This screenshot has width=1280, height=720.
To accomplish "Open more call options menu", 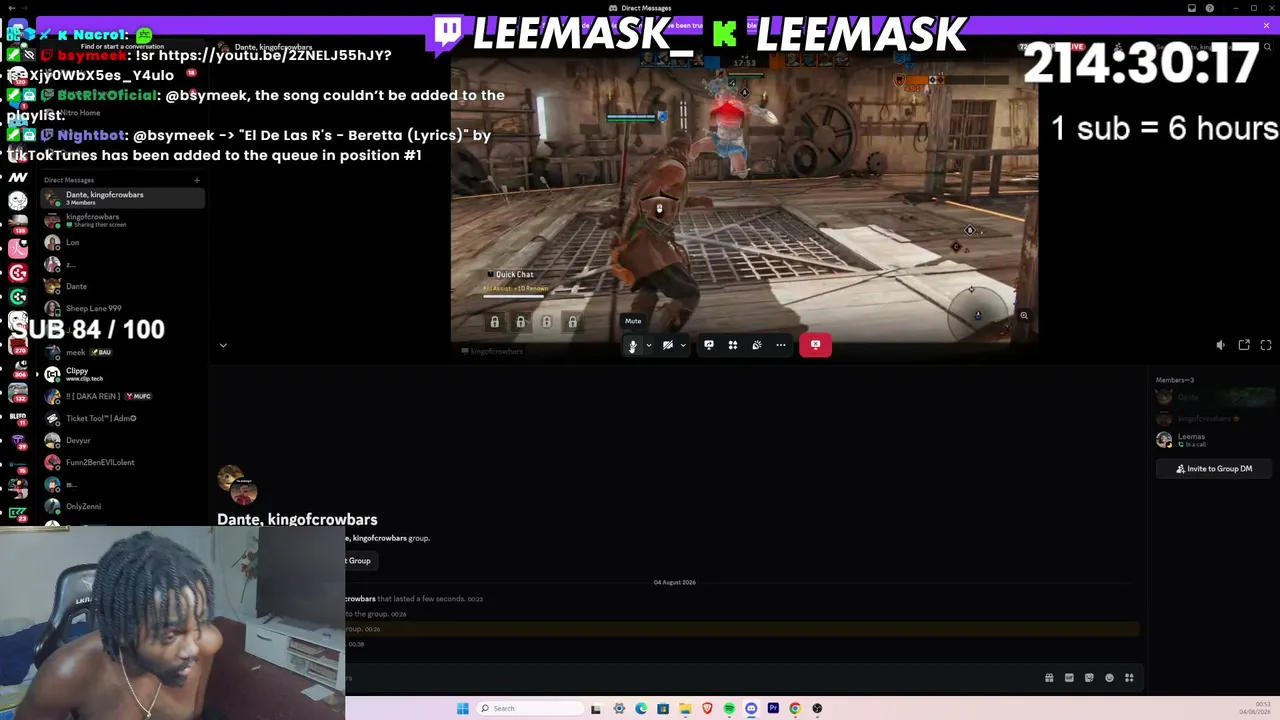I will pyautogui.click(x=781, y=345).
